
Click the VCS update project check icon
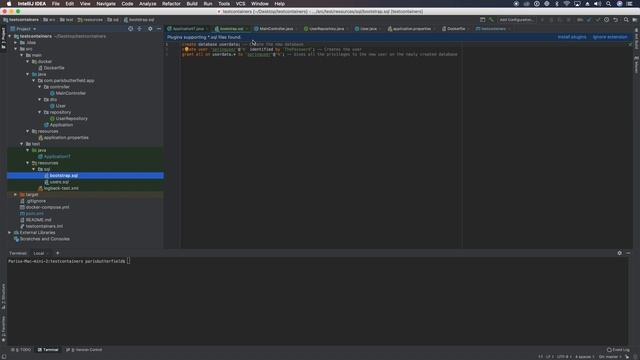pyautogui.click(x=589, y=20)
